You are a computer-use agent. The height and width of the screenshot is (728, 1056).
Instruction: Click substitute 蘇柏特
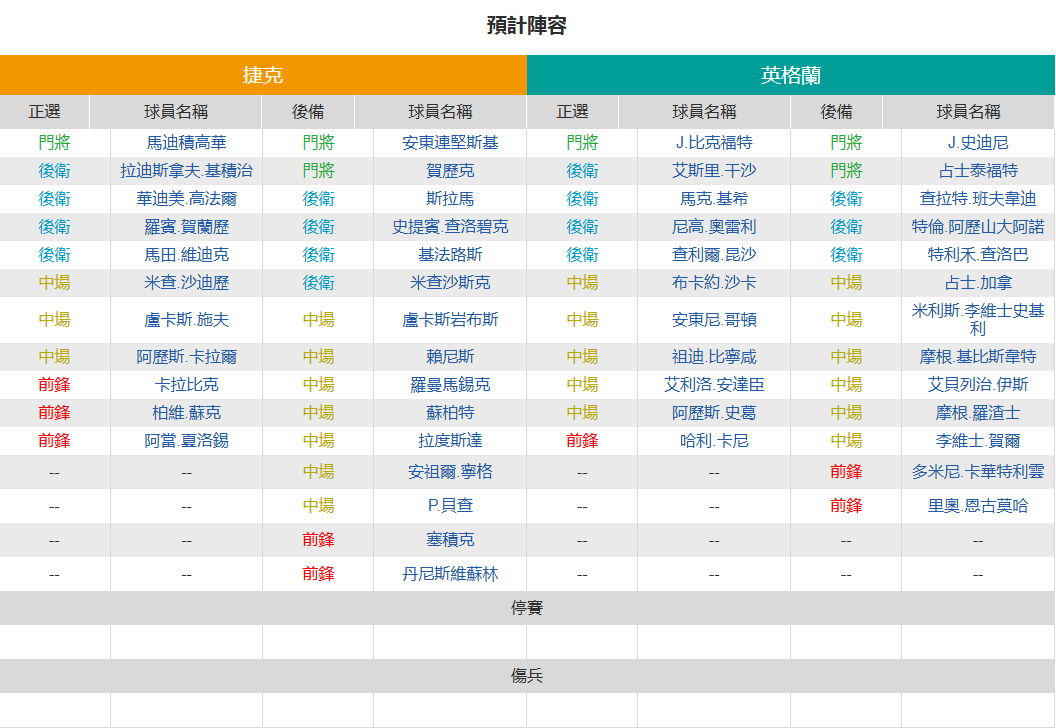tap(451, 413)
